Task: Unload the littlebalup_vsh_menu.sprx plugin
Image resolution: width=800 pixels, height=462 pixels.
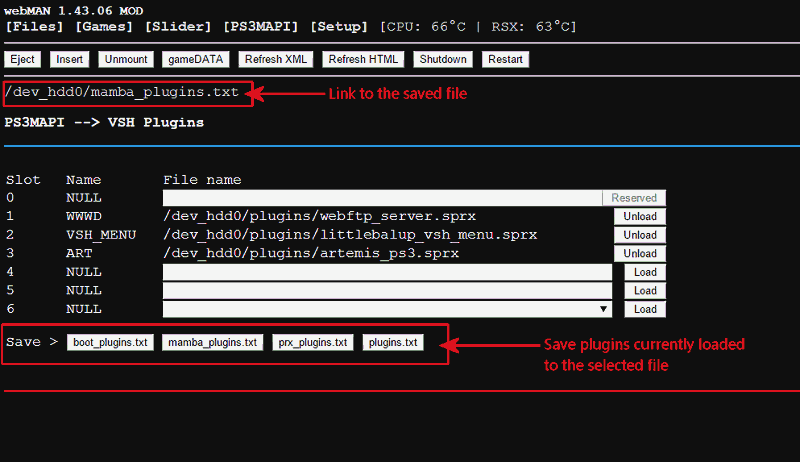Action: 640,235
